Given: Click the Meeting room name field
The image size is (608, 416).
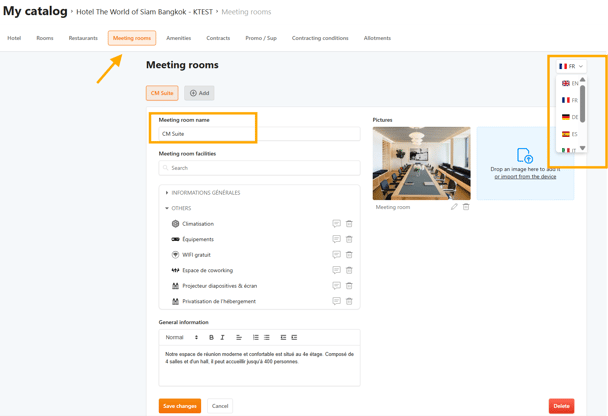Looking at the screenshot, I should pyautogui.click(x=258, y=134).
